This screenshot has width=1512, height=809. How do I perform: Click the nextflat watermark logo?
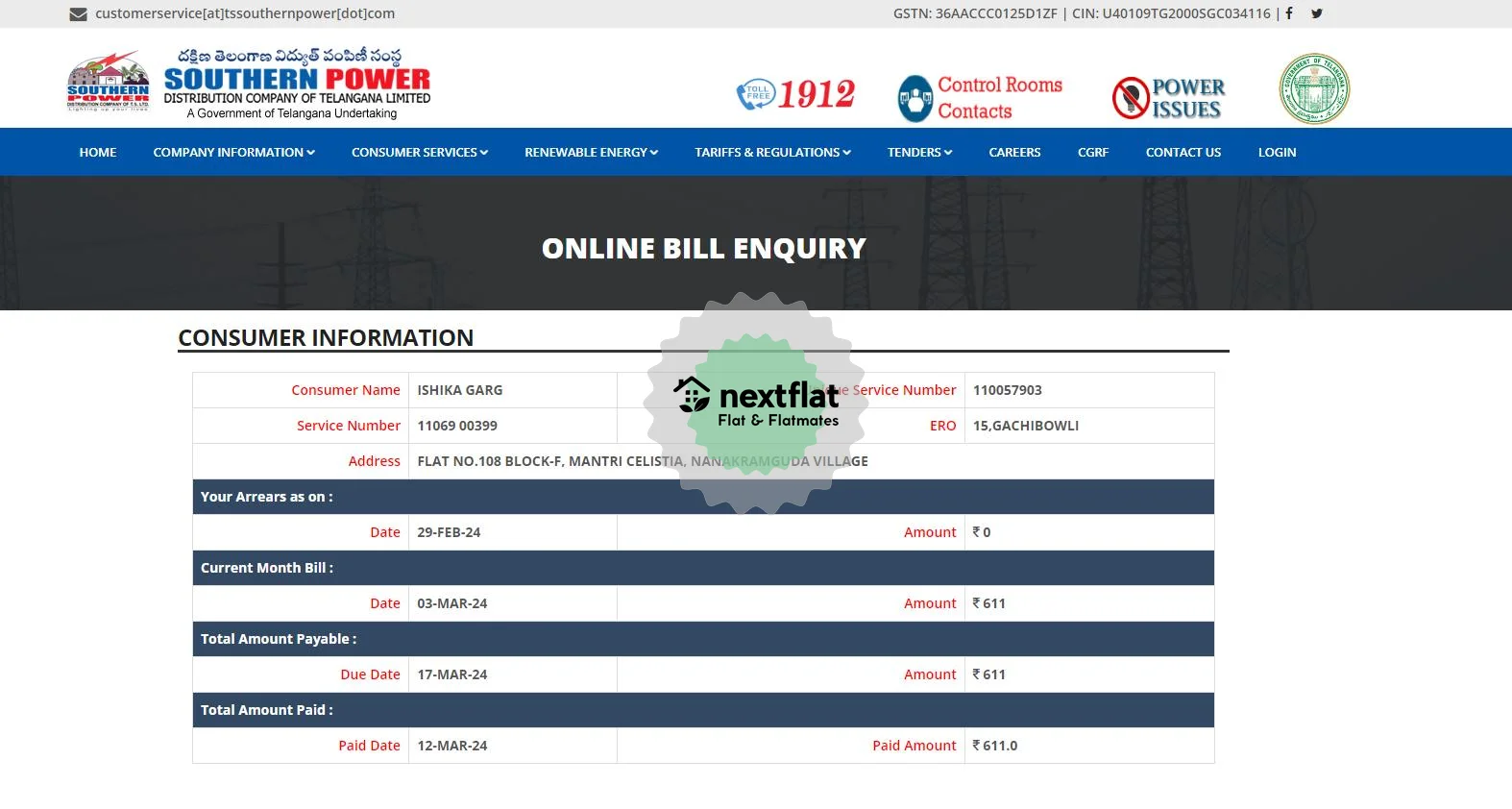tap(756, 403)
